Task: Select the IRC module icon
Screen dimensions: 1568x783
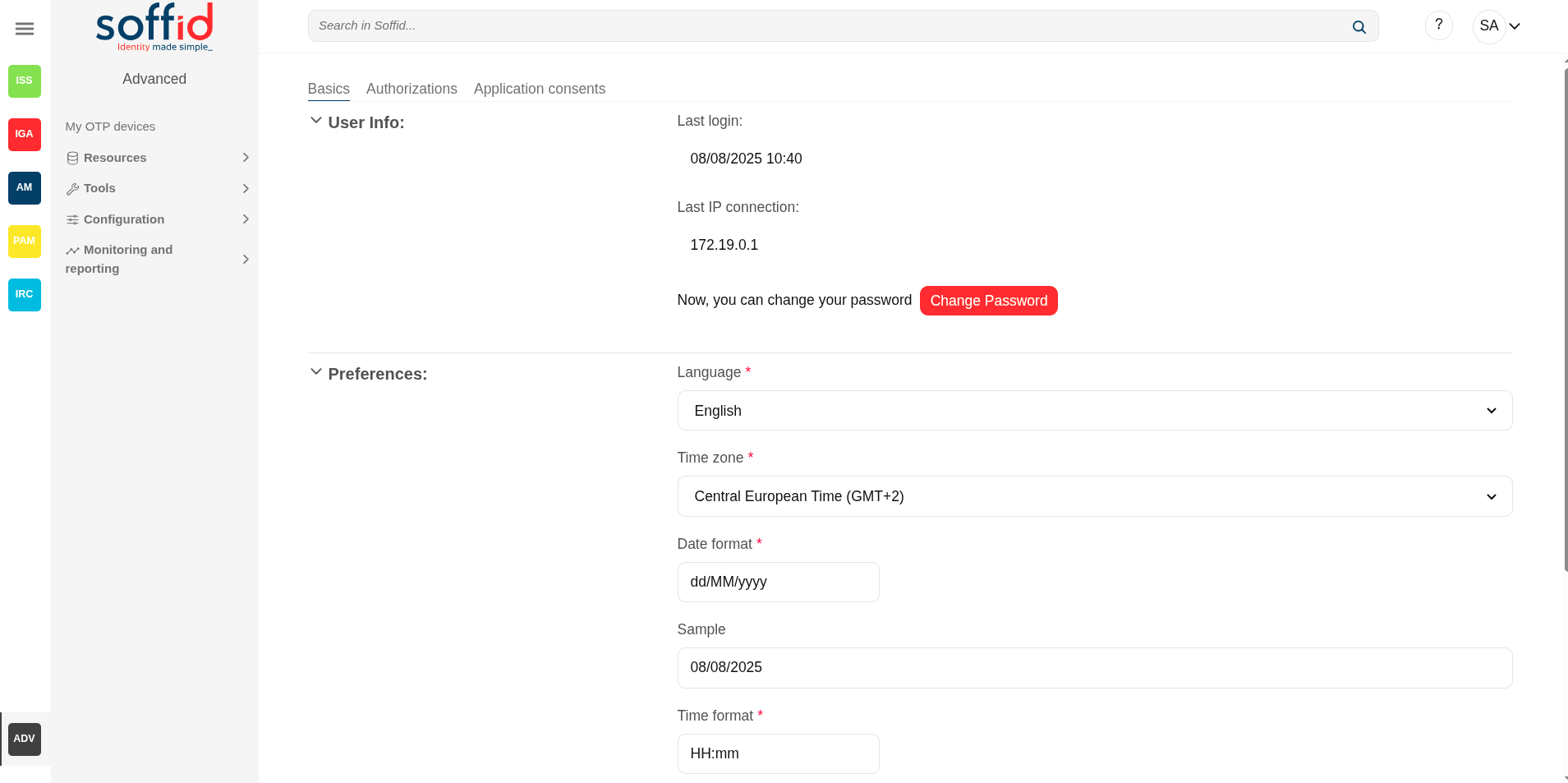Action: click(x=25, y=294)
